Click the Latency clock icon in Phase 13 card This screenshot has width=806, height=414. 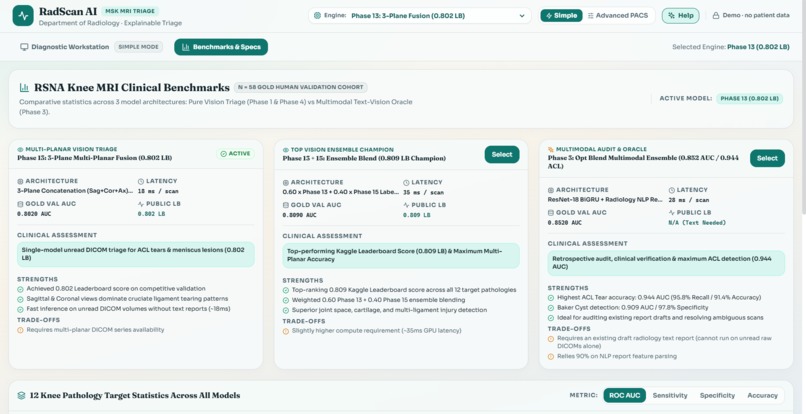[141, 181]
